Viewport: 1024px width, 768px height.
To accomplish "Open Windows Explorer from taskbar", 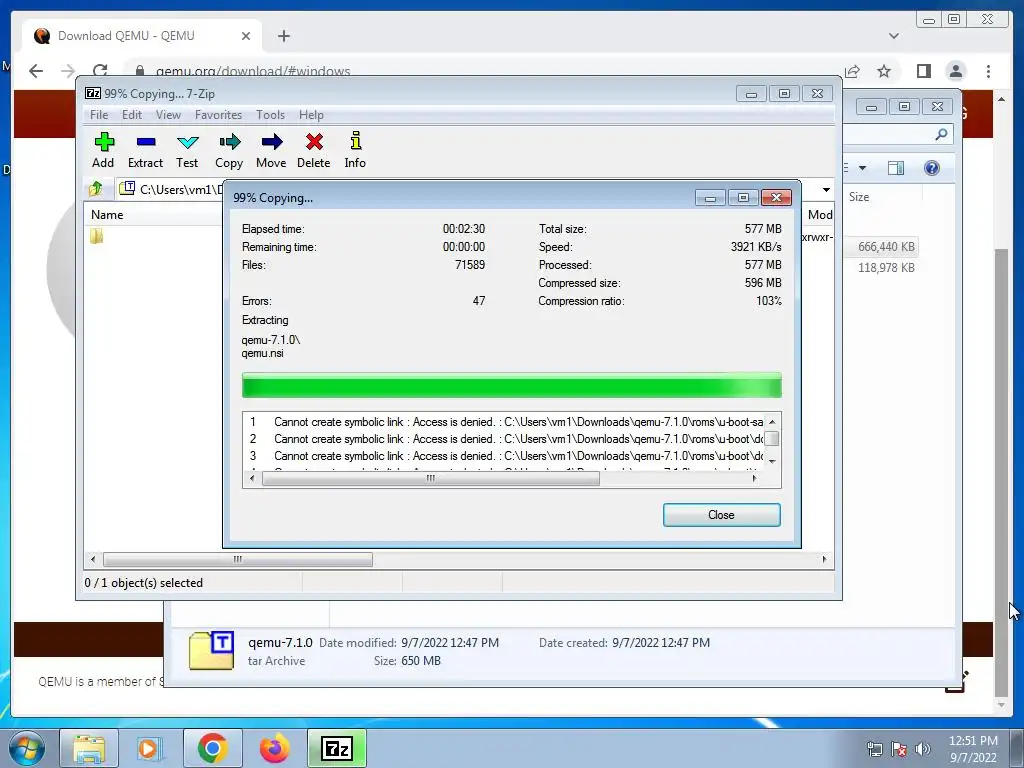I will point(89,748).
